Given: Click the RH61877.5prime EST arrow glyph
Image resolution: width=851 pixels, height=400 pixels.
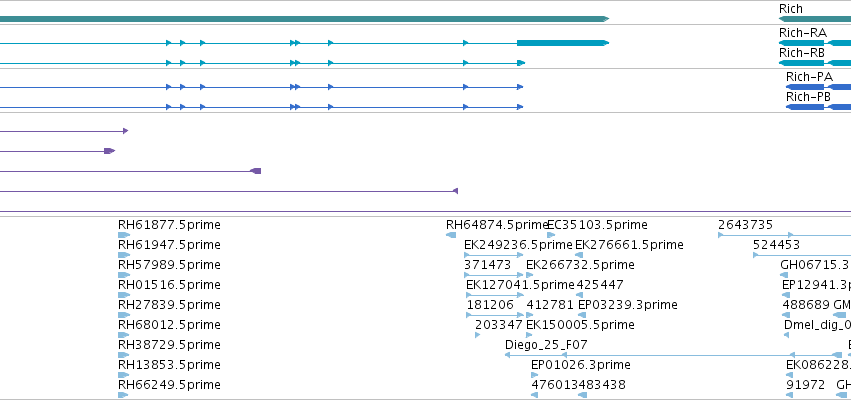Looking at the screenshot, I should click(x=124, y=235).
